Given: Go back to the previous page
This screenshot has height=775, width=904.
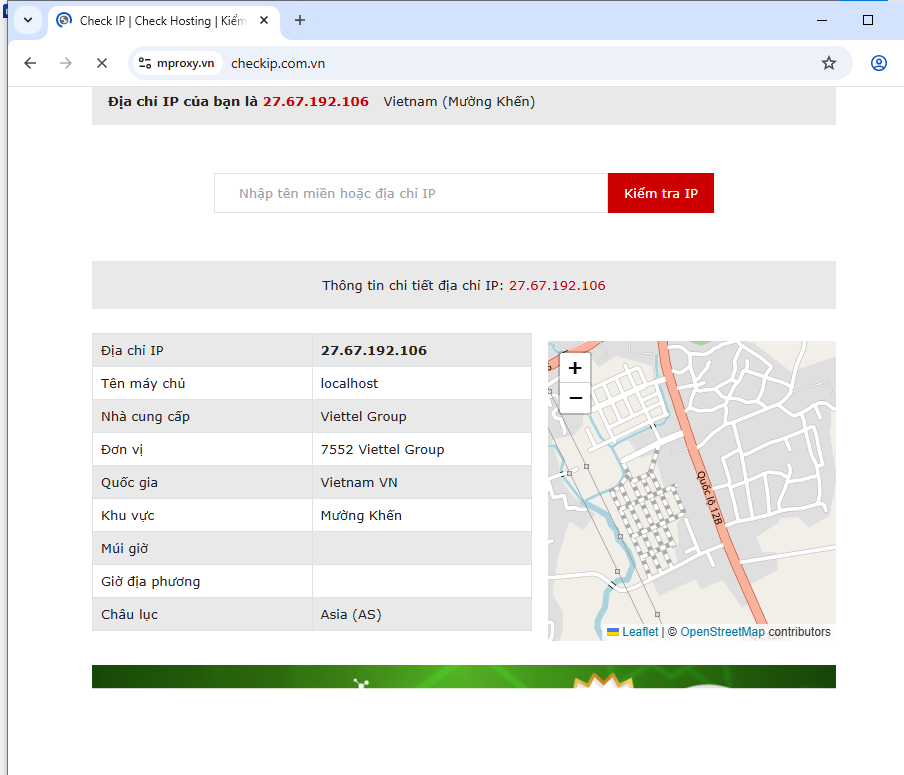Looking at the screenshot, I should (x=30, y=63).
